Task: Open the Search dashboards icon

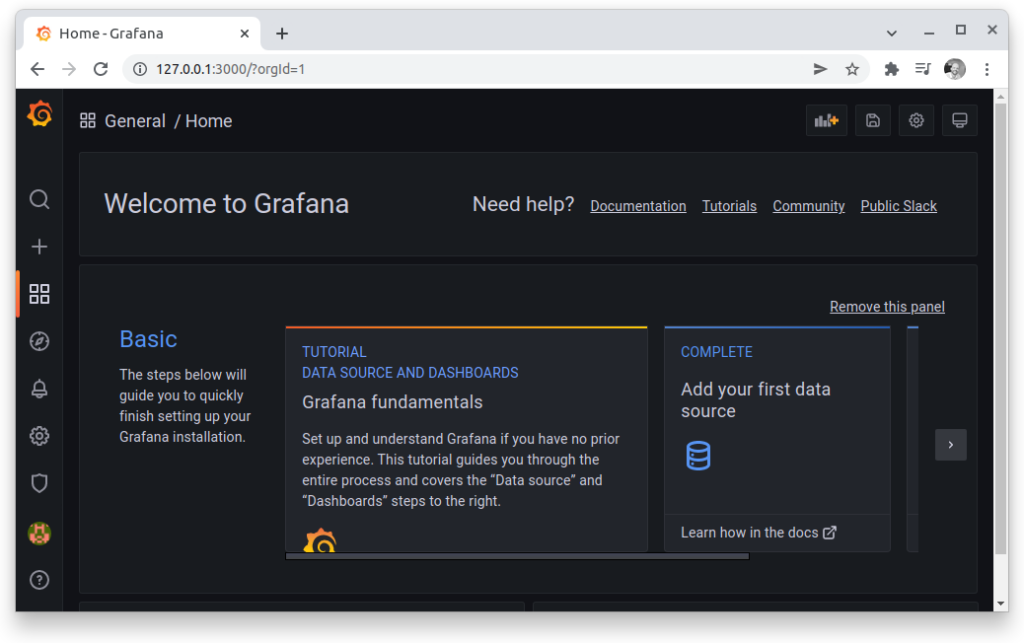Action: click(x=39, y=199)
